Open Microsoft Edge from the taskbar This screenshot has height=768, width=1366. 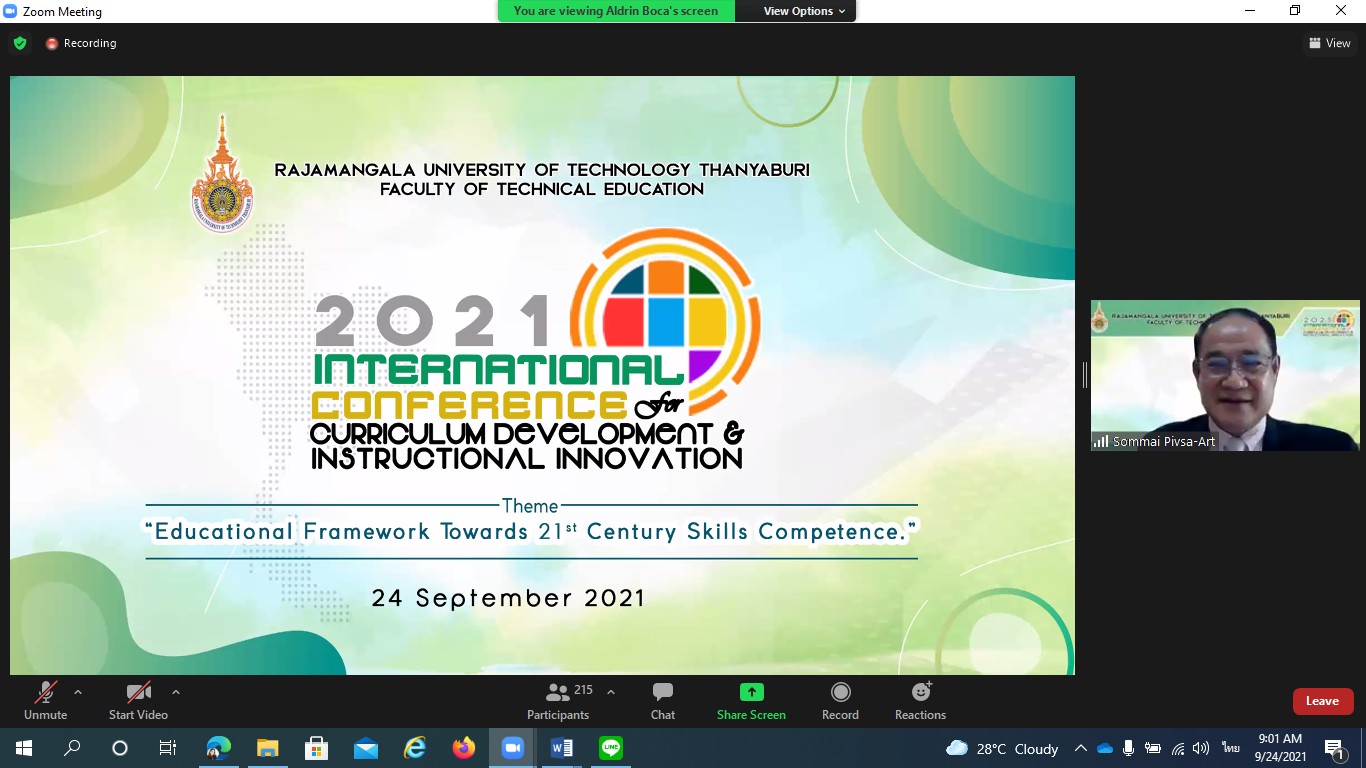coord(218,748)
